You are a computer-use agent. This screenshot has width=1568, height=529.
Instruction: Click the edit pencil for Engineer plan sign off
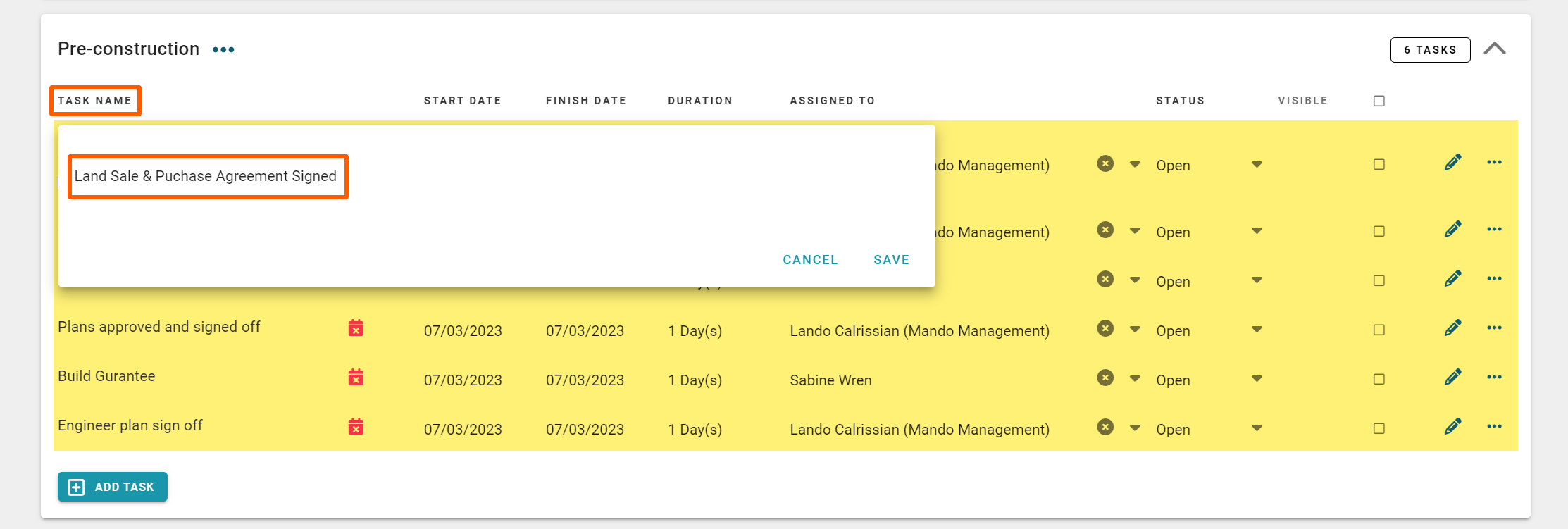[1452, 427]
